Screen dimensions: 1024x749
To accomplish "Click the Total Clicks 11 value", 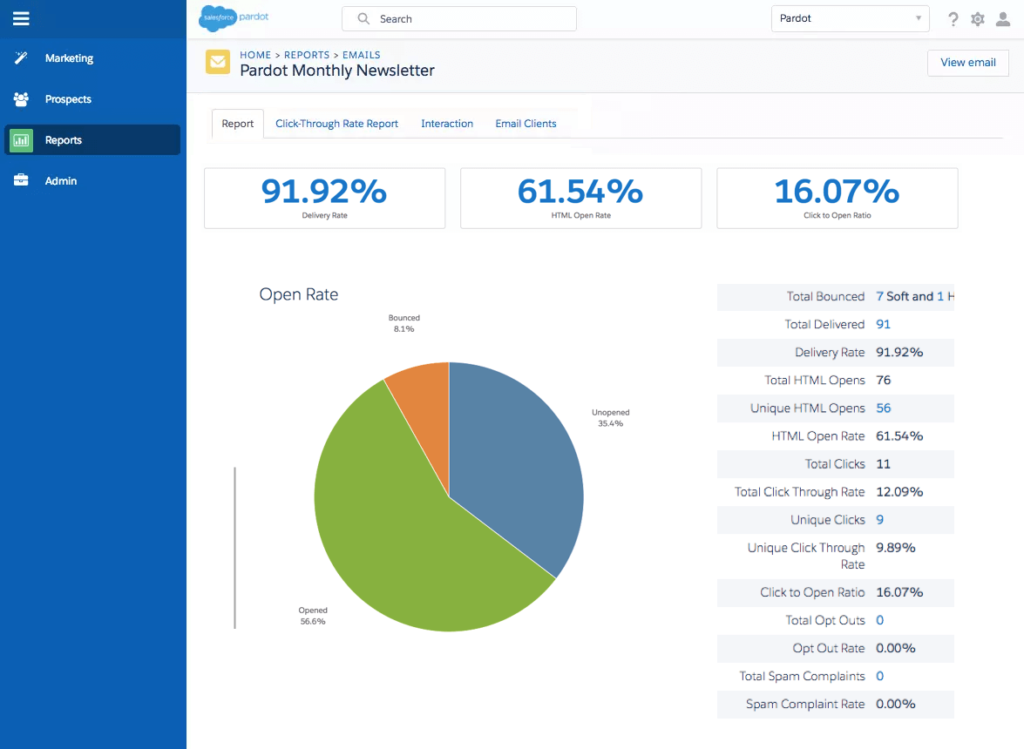I will (883, 464).
